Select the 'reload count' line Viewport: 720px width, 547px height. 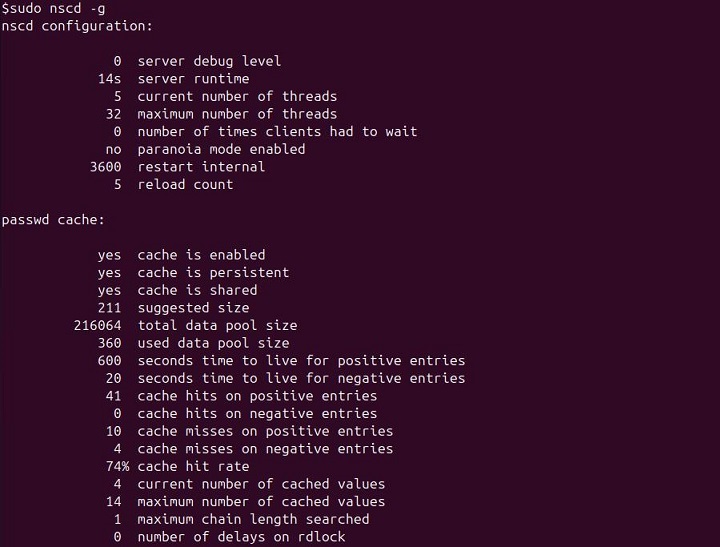coord(185,184)
